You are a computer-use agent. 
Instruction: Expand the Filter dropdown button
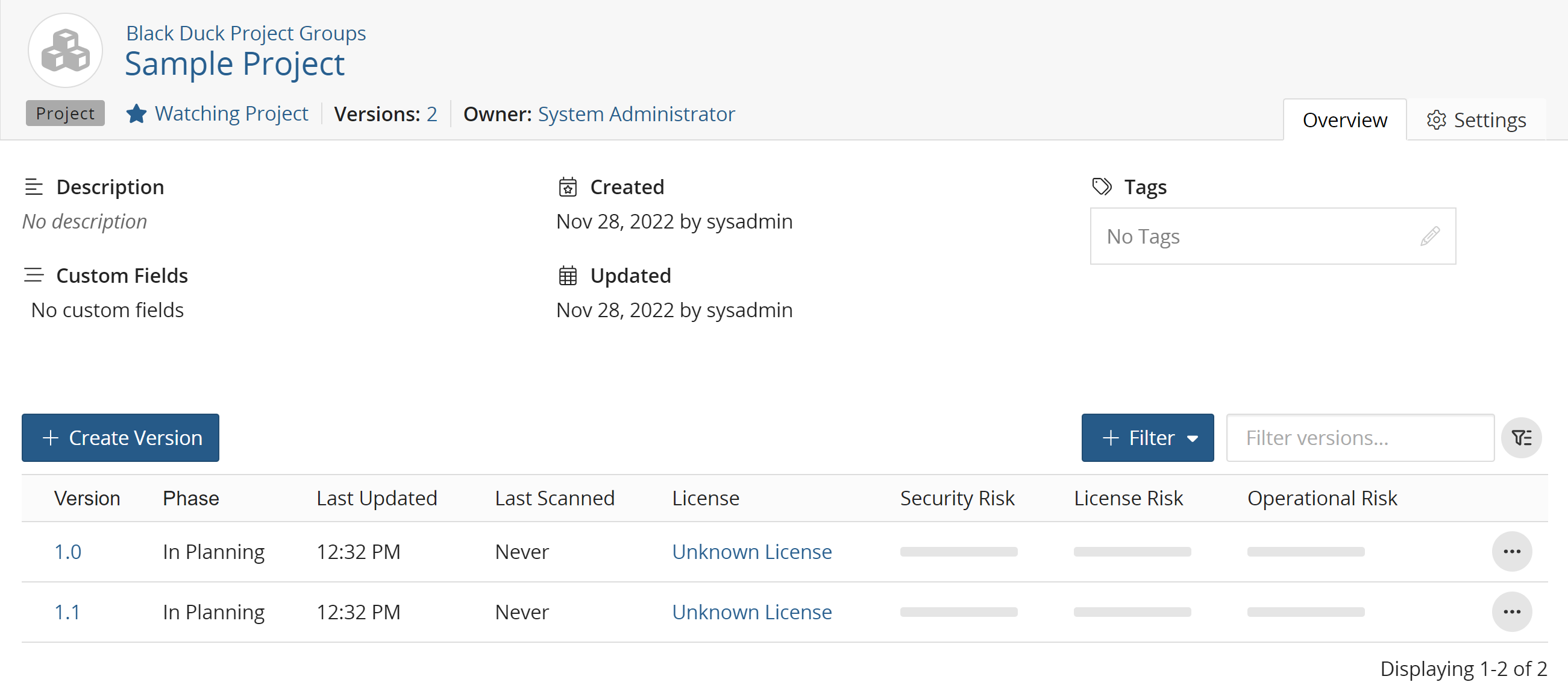[x=1147, y=438]
